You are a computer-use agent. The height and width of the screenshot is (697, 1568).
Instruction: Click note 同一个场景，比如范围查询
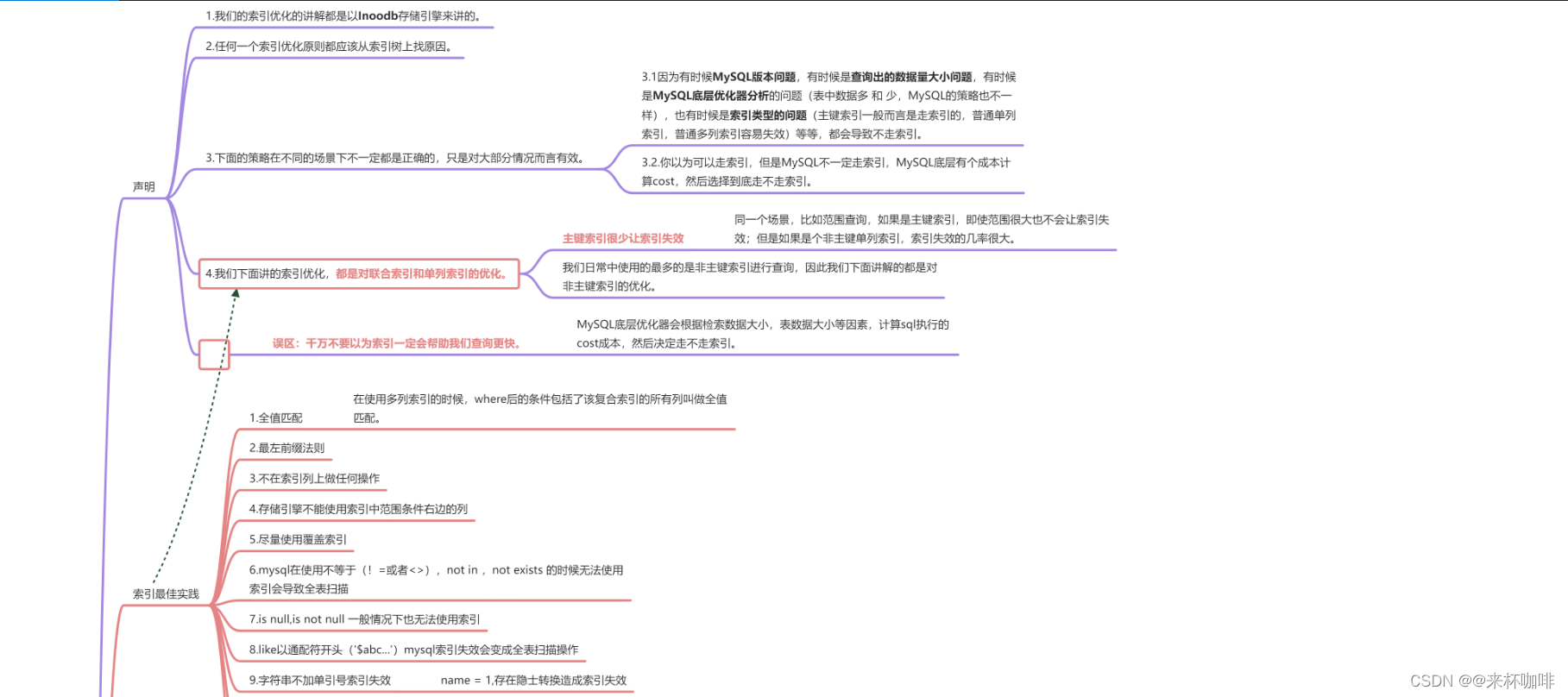coord(922,229)
